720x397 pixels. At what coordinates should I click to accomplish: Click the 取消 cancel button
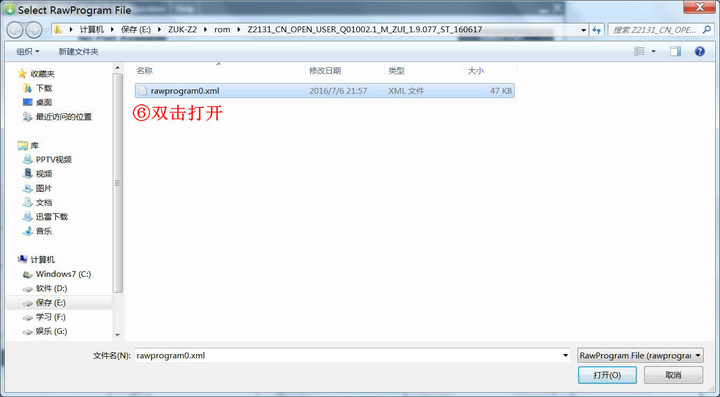click(x=673, y=375)
